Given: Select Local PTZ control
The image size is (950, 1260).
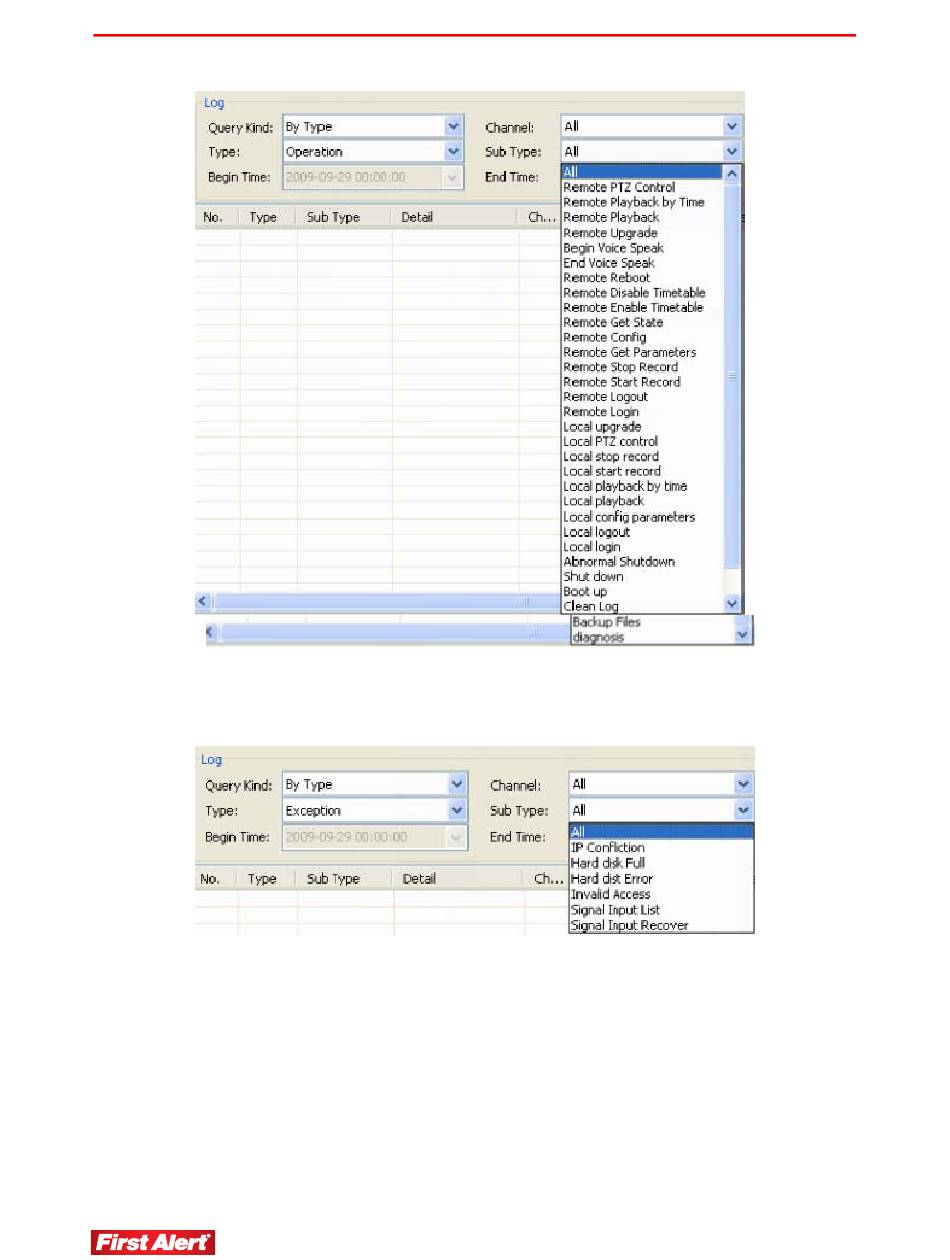Looking at the screenshot, I should pyautogui.click(x=610, y=441).
